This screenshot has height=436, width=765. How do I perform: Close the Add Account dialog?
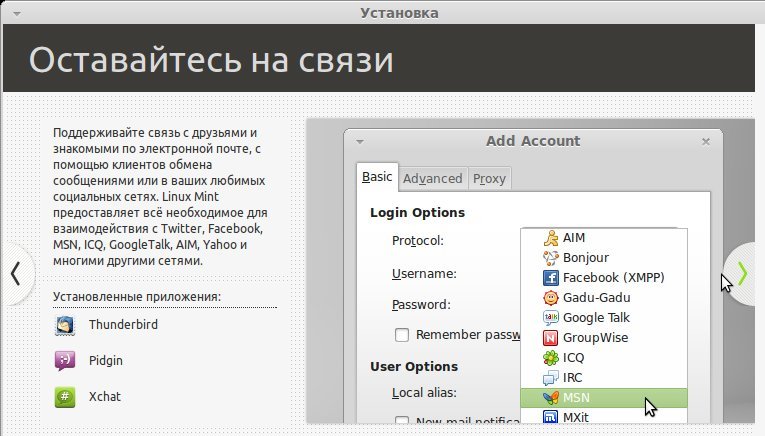705,141
